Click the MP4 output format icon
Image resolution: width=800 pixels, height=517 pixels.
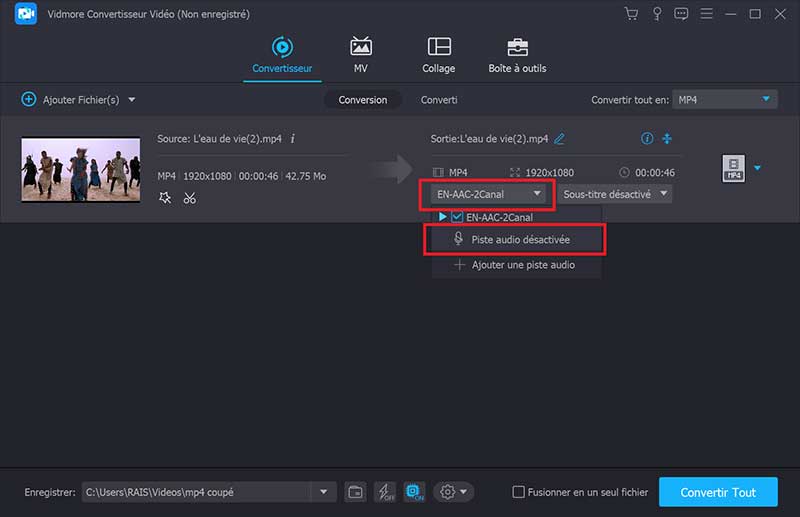[x=733, y=168]
